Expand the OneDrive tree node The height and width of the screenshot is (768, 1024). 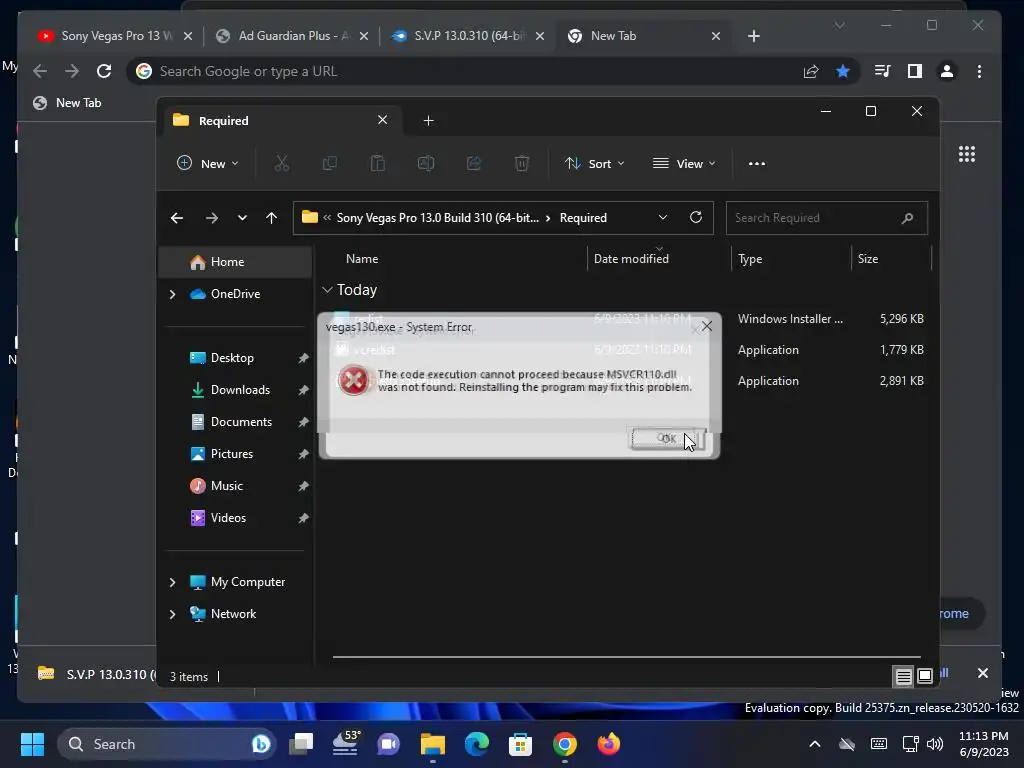pyautogui.click(x=172, y=295)
